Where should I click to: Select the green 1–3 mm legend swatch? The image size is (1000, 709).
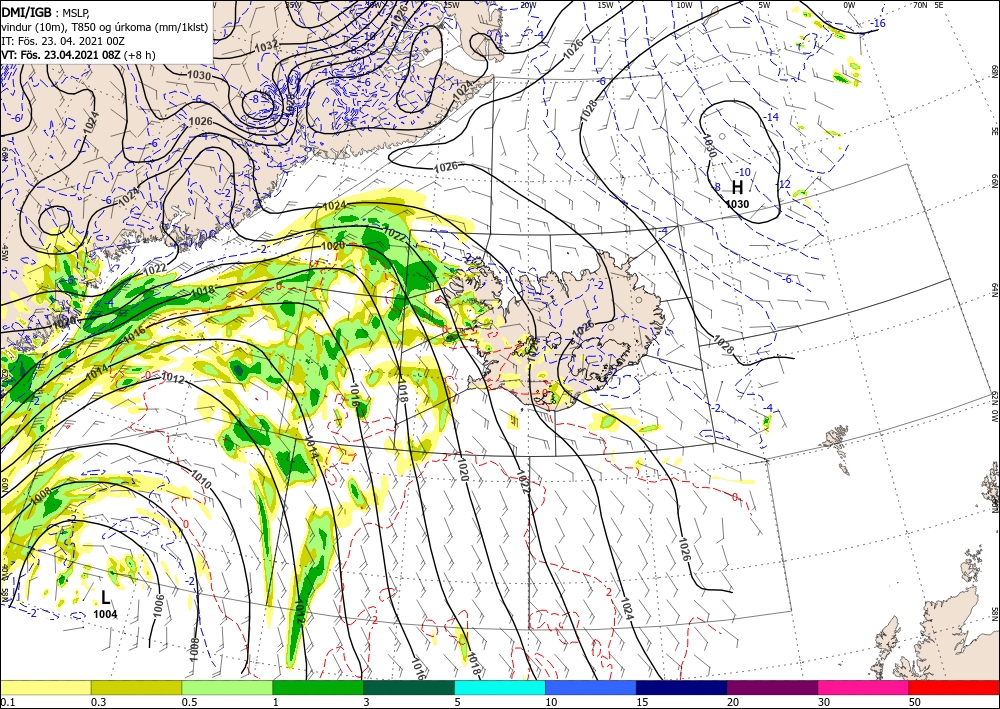(x=318, y=687)
